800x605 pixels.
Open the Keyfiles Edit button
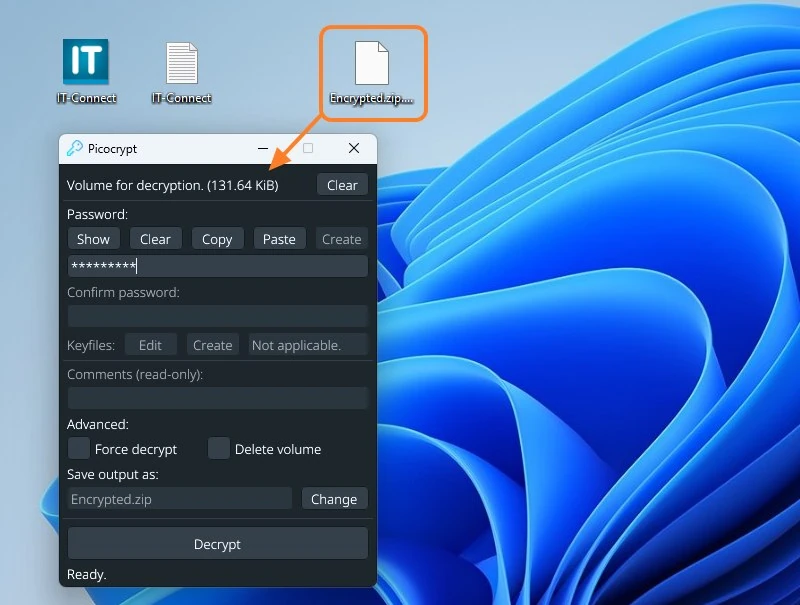click(151, 345)
